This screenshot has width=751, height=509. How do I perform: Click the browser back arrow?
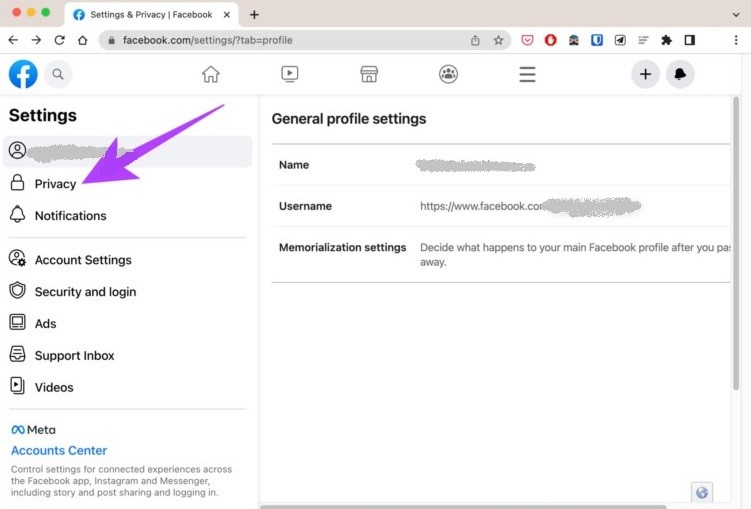[13, 40]
